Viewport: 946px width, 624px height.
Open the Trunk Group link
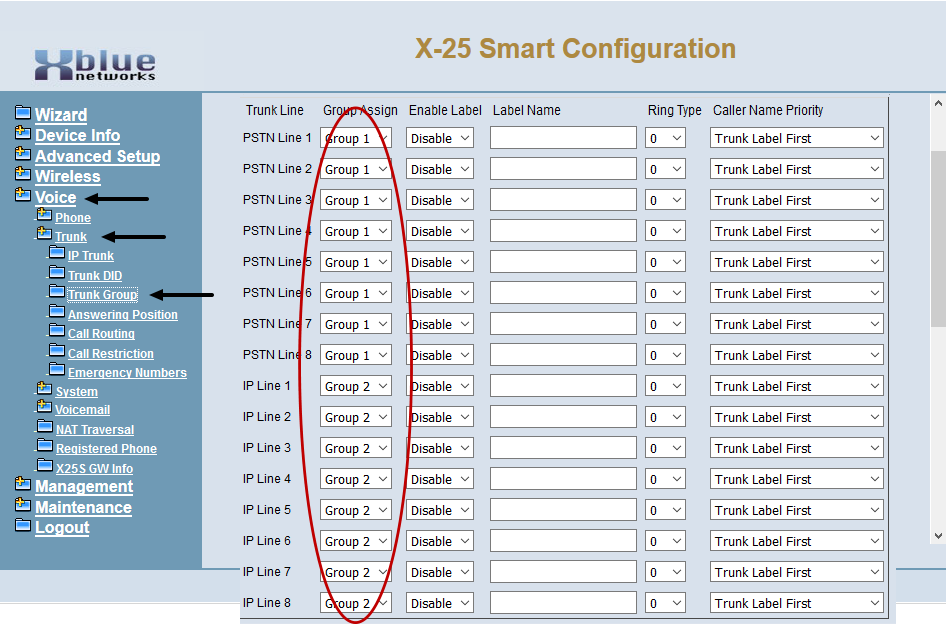pos(103,294)
